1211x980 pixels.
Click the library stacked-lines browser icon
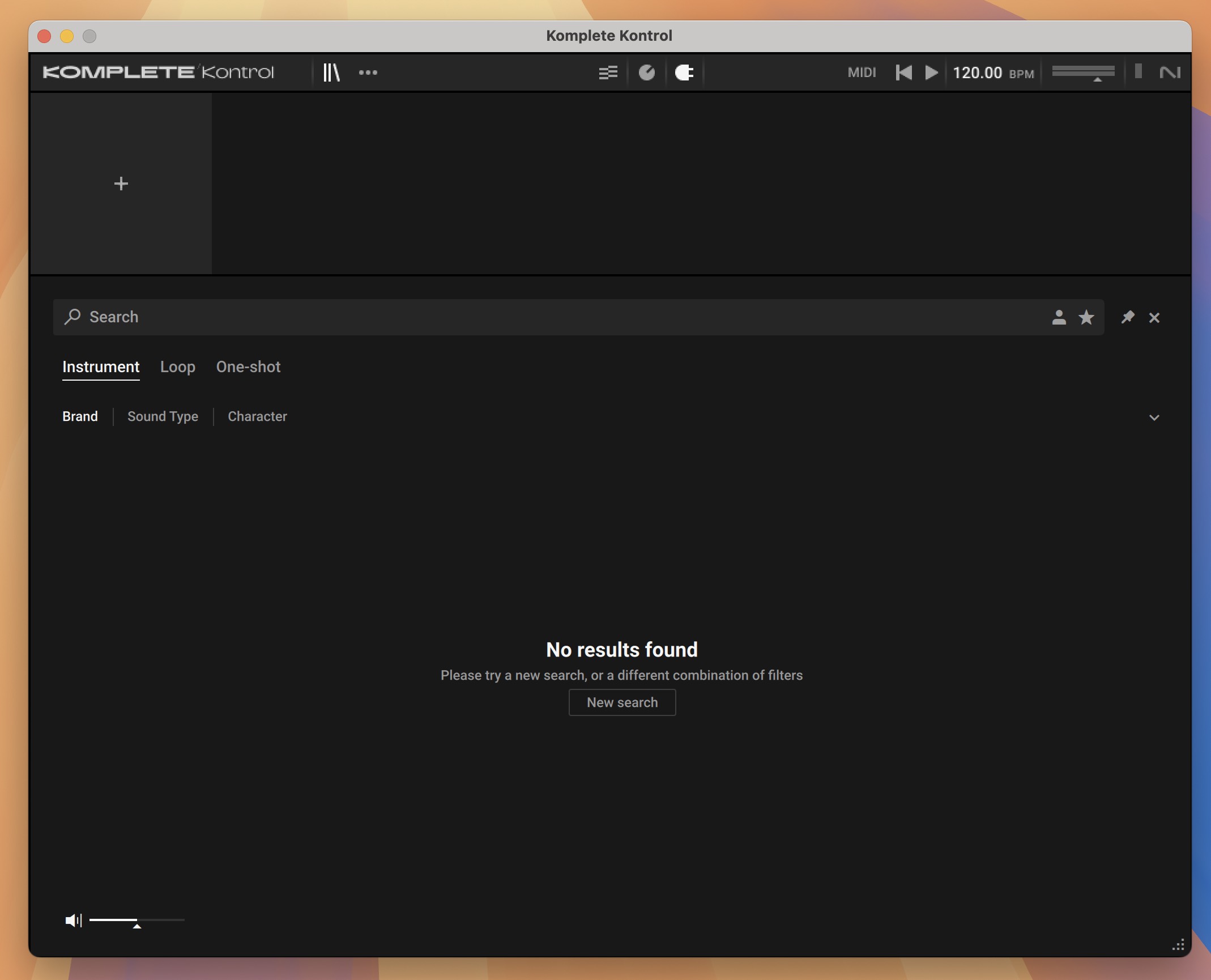click(x=331, y=71)
